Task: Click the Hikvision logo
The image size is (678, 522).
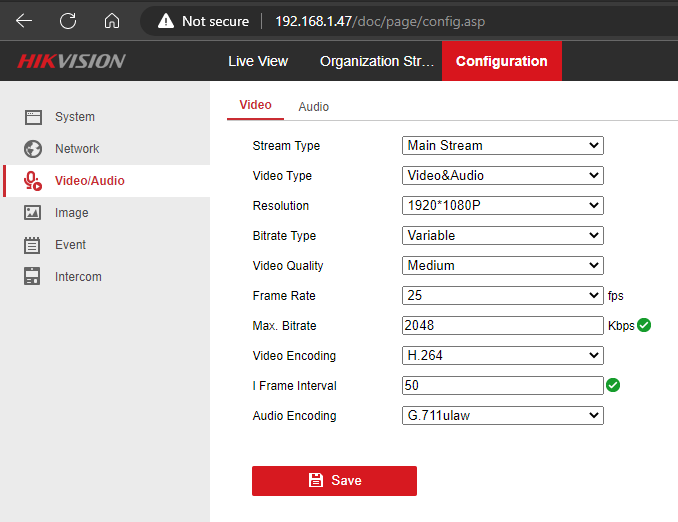Action: (71, 62)
